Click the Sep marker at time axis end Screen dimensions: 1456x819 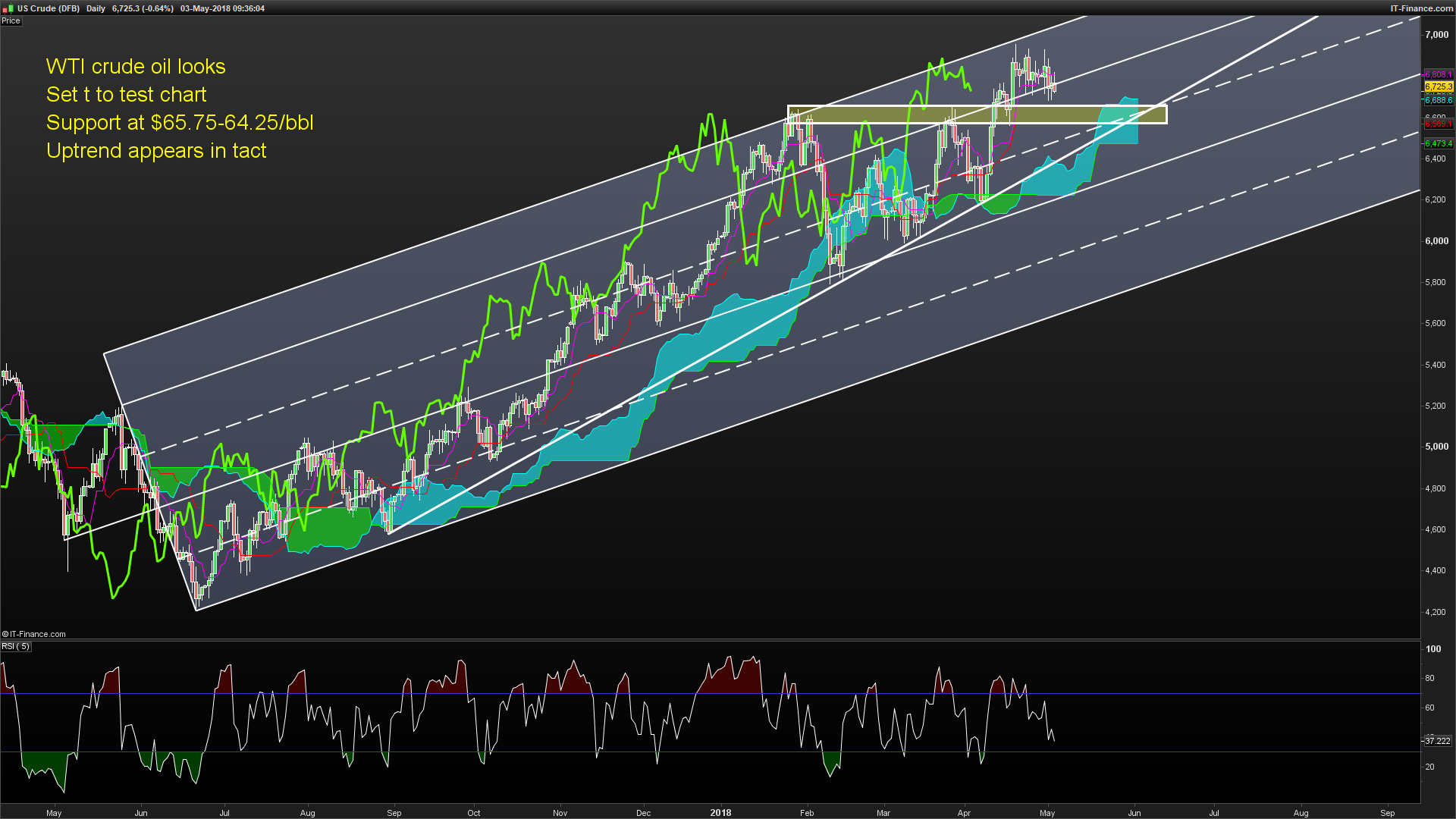pyautogui.click(x=1388, y=813)
